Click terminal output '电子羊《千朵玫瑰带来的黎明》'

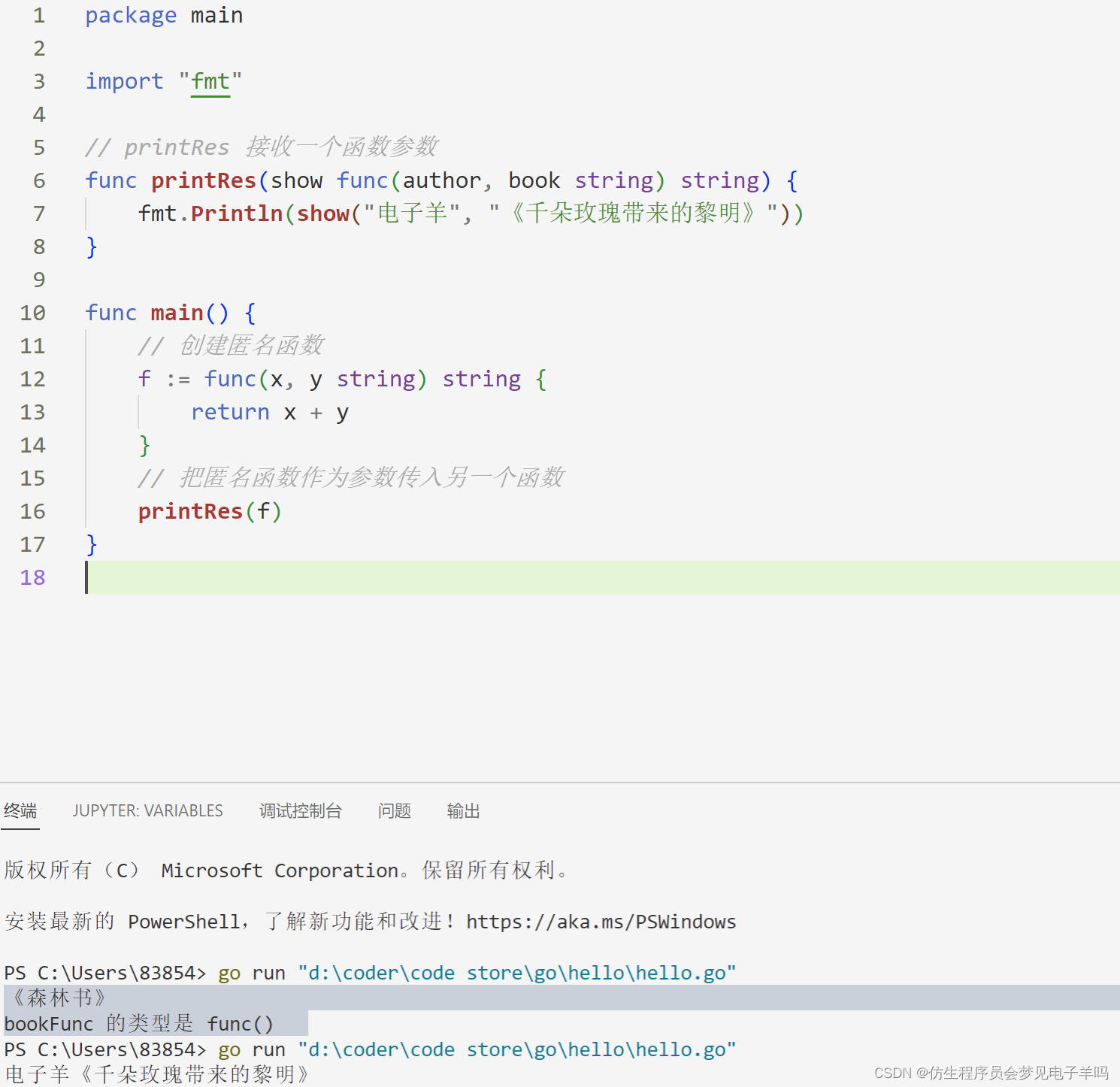point(156,1074)
